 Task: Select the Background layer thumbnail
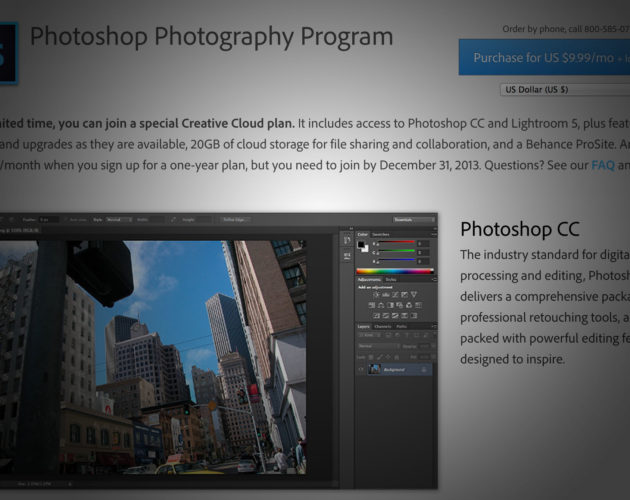coord(374,369)
